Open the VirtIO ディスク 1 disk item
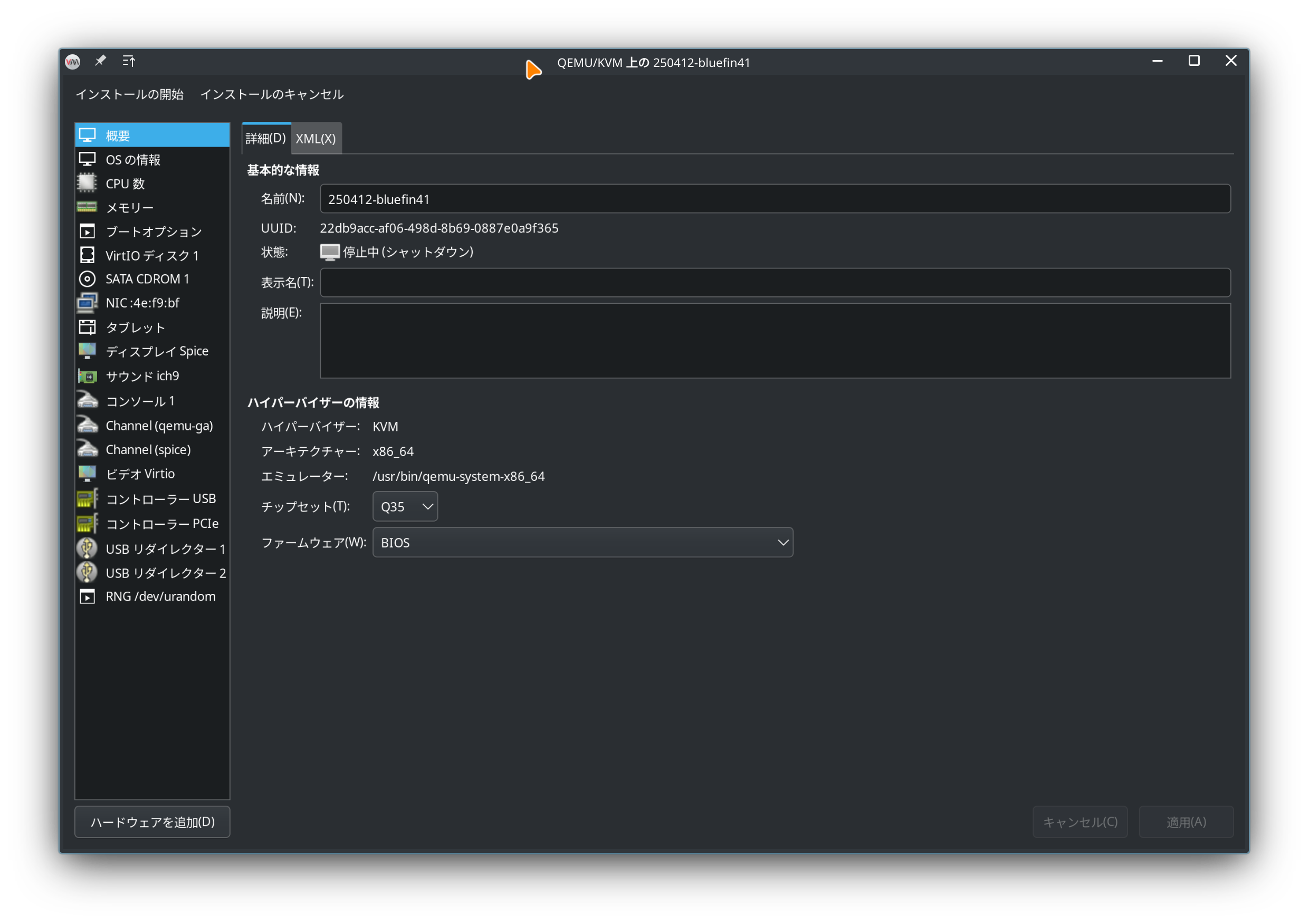Screen dimensions: 1309x924 [151, 255]
